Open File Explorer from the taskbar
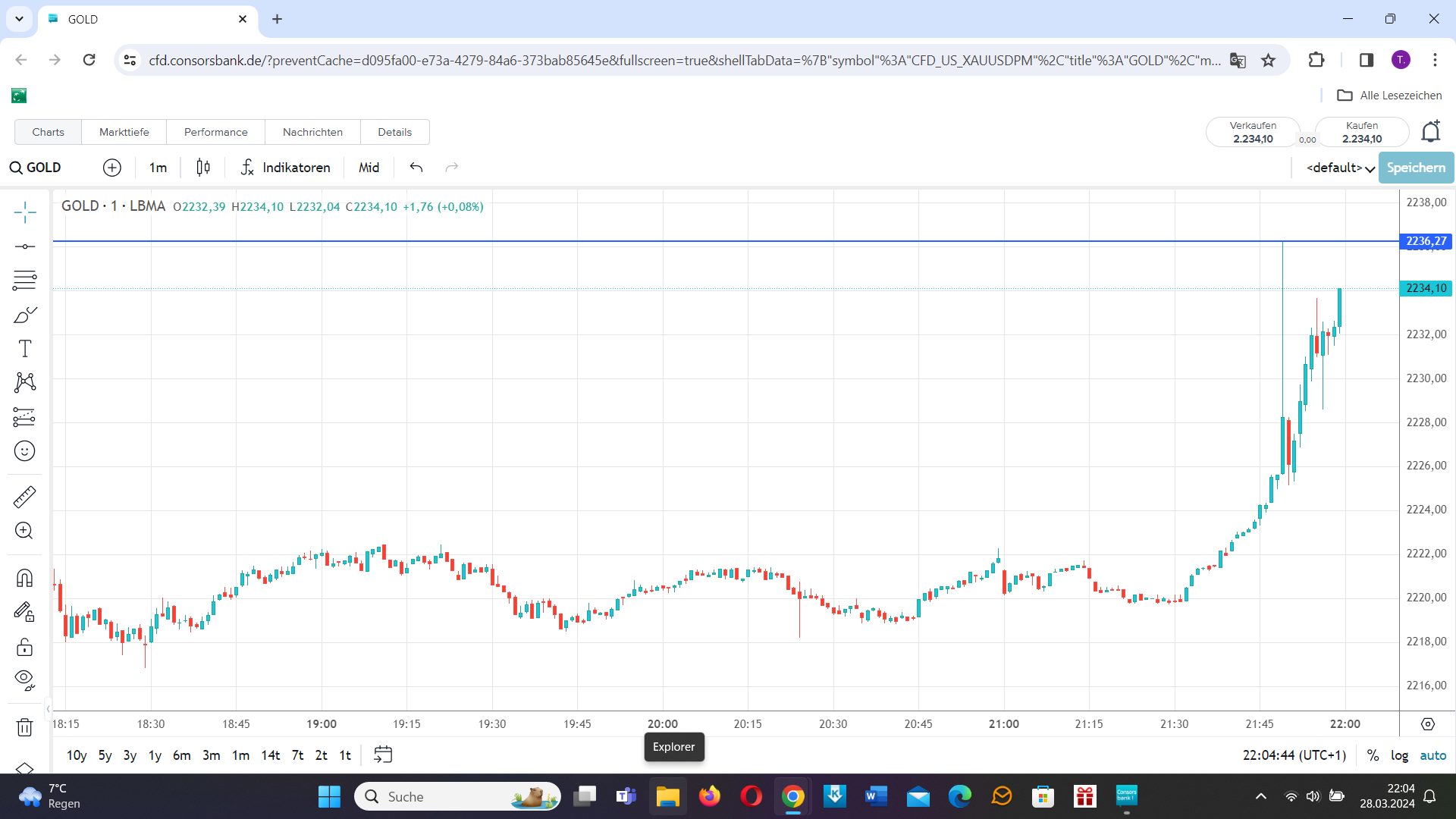 point(667,797)
